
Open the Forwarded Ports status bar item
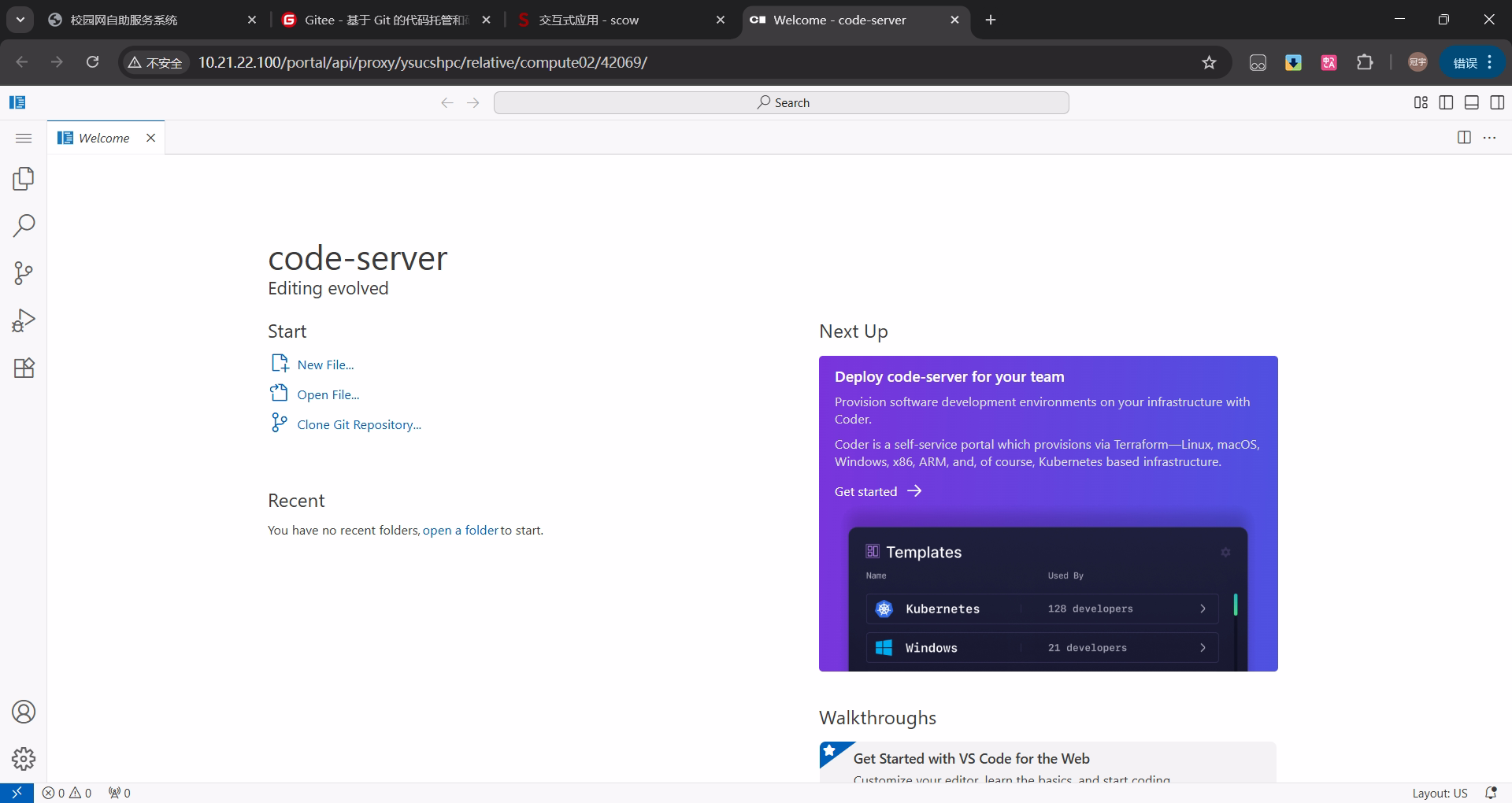118,793
